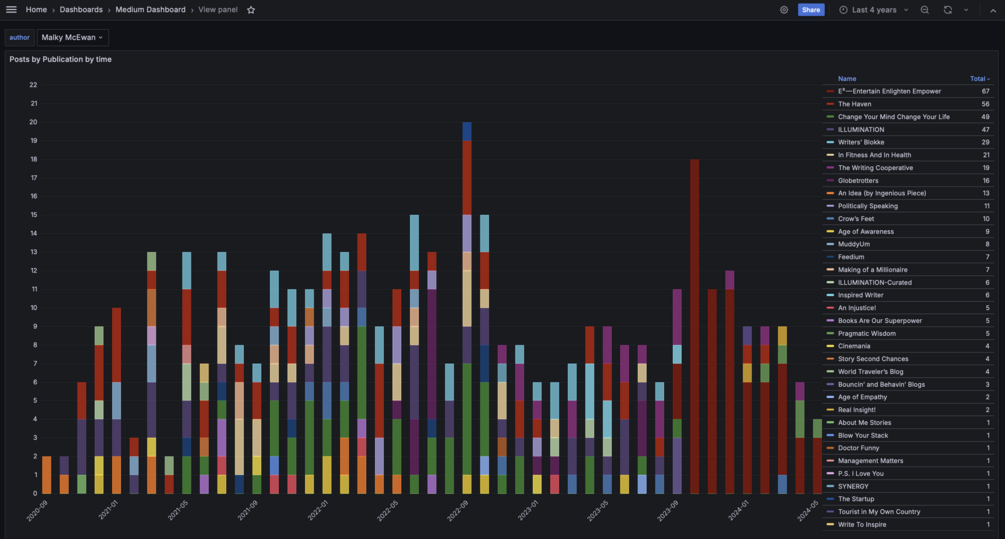Select Cinemania legend entry
The image size is (1005, 539).
pyautogui.click(x=854, y=346)
